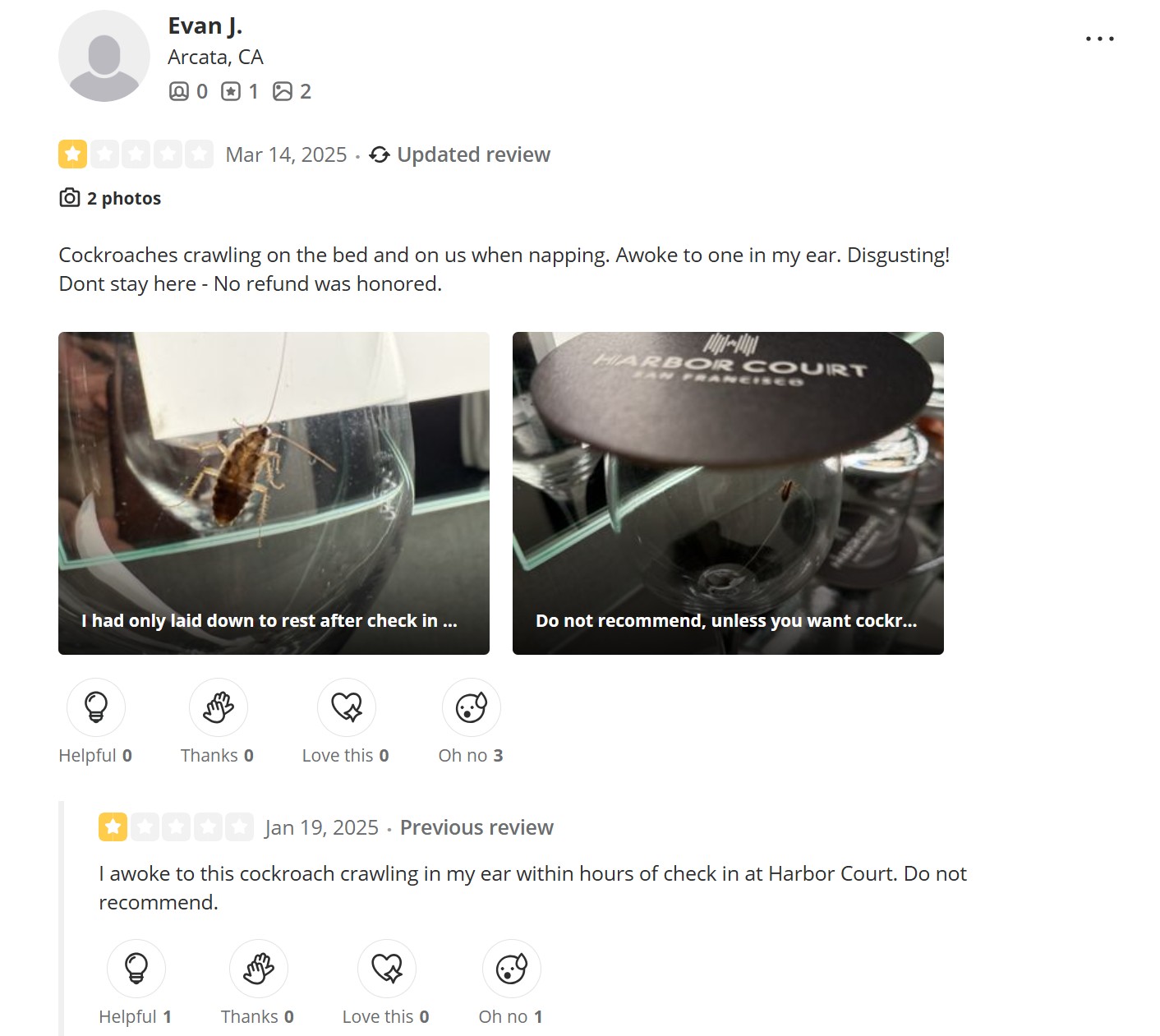Click the friends count icon in profile

(179, 91)
